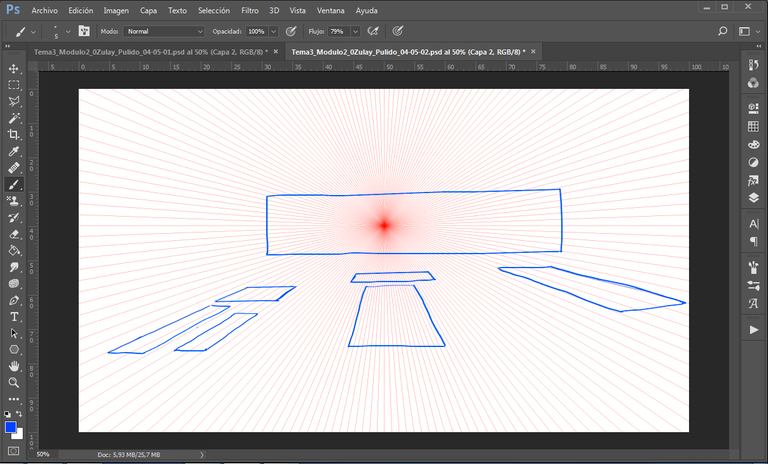Toggle pressure for size button
768x464 pixels.
pos(397,31)
